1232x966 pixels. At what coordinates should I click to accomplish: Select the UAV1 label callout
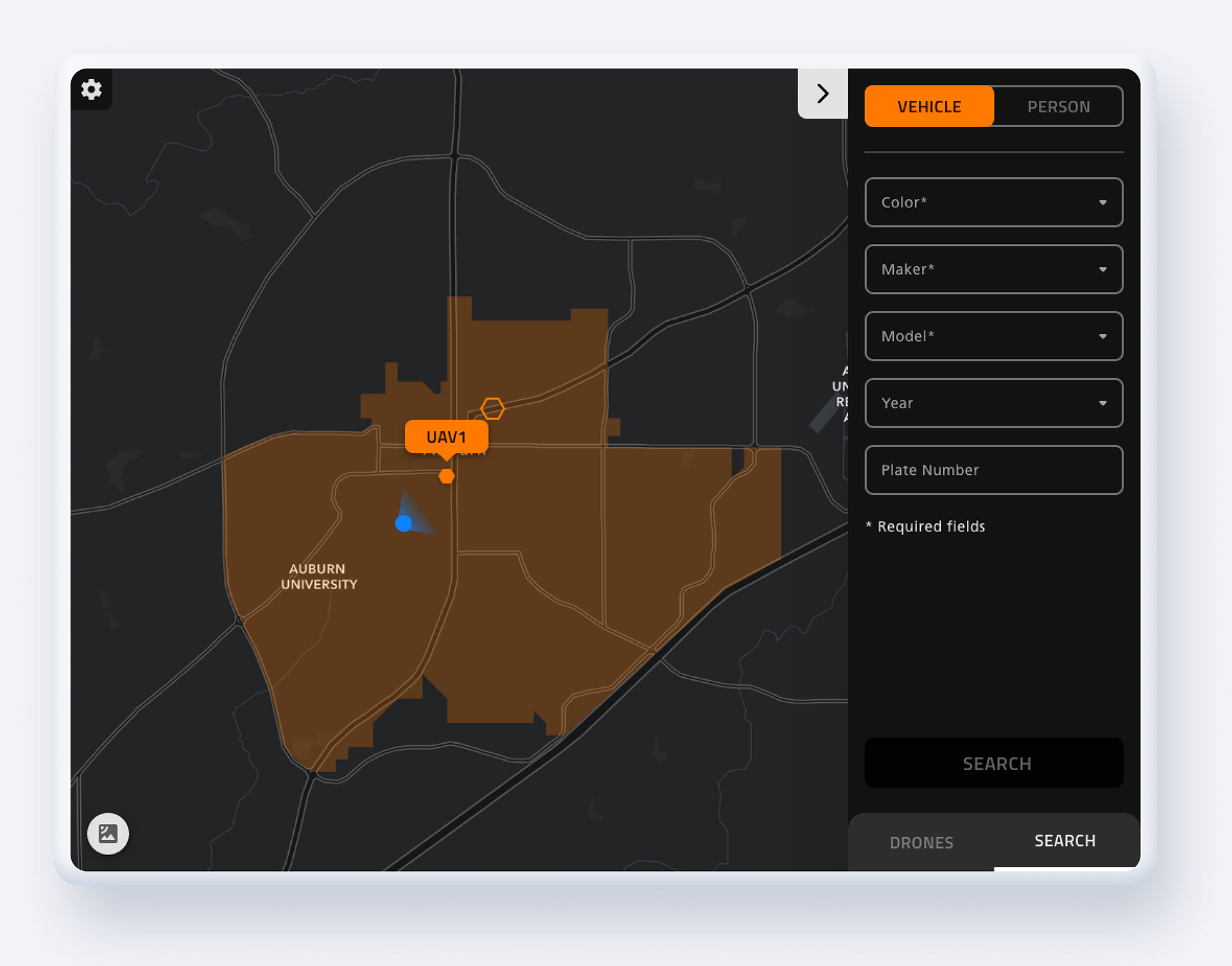click(446, 437)
